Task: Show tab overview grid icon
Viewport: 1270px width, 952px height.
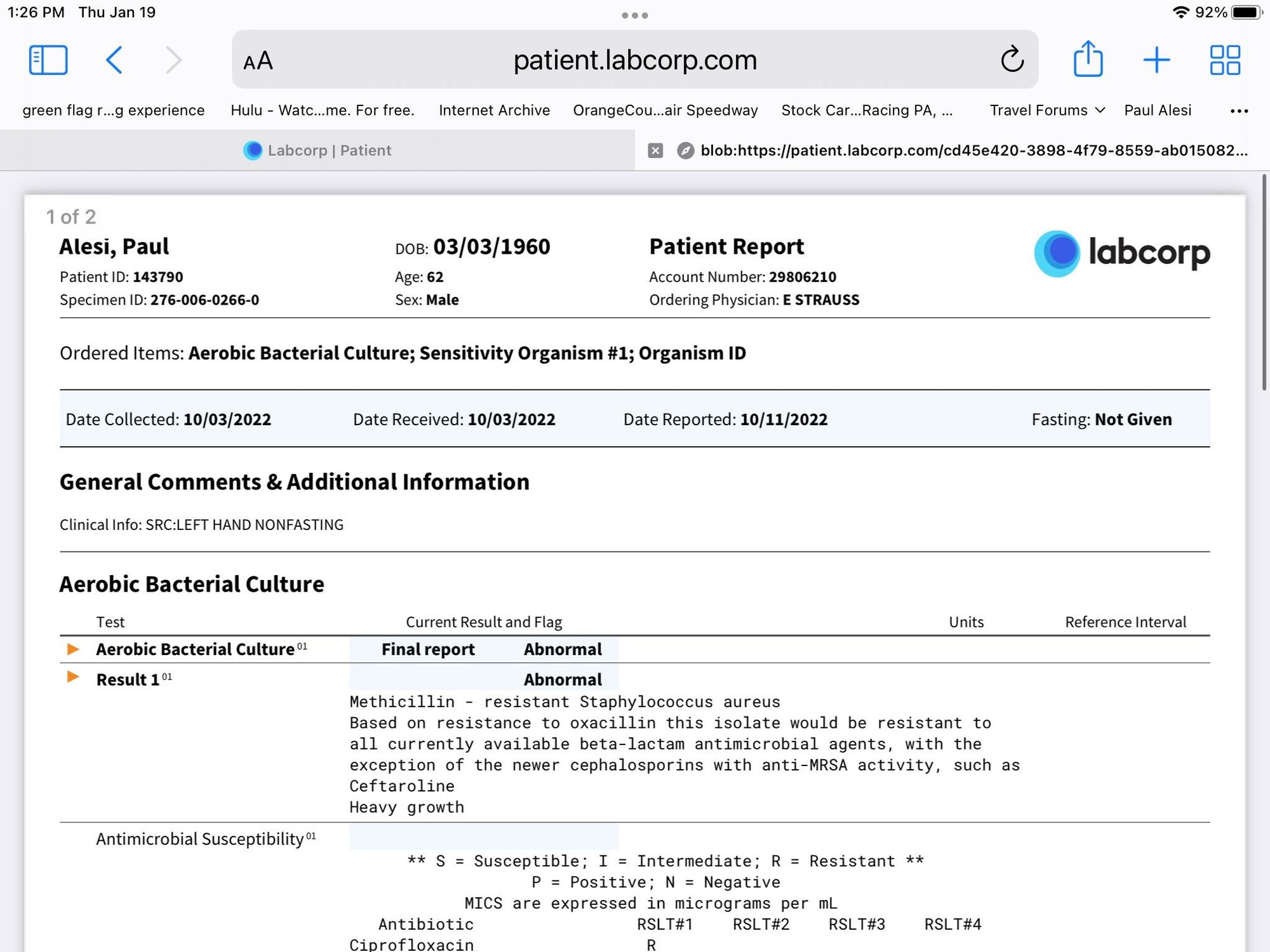Action: click(1224, 60)
